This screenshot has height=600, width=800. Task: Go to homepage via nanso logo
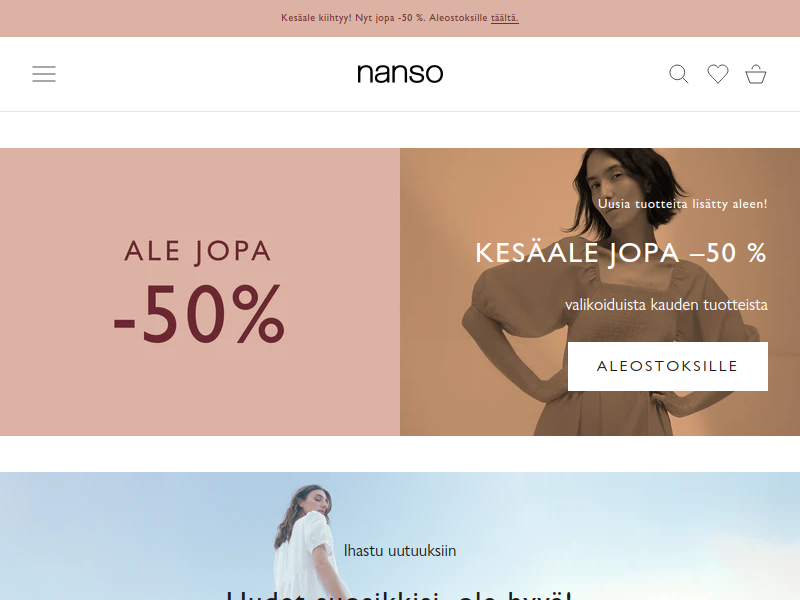(x=400, y=73)
